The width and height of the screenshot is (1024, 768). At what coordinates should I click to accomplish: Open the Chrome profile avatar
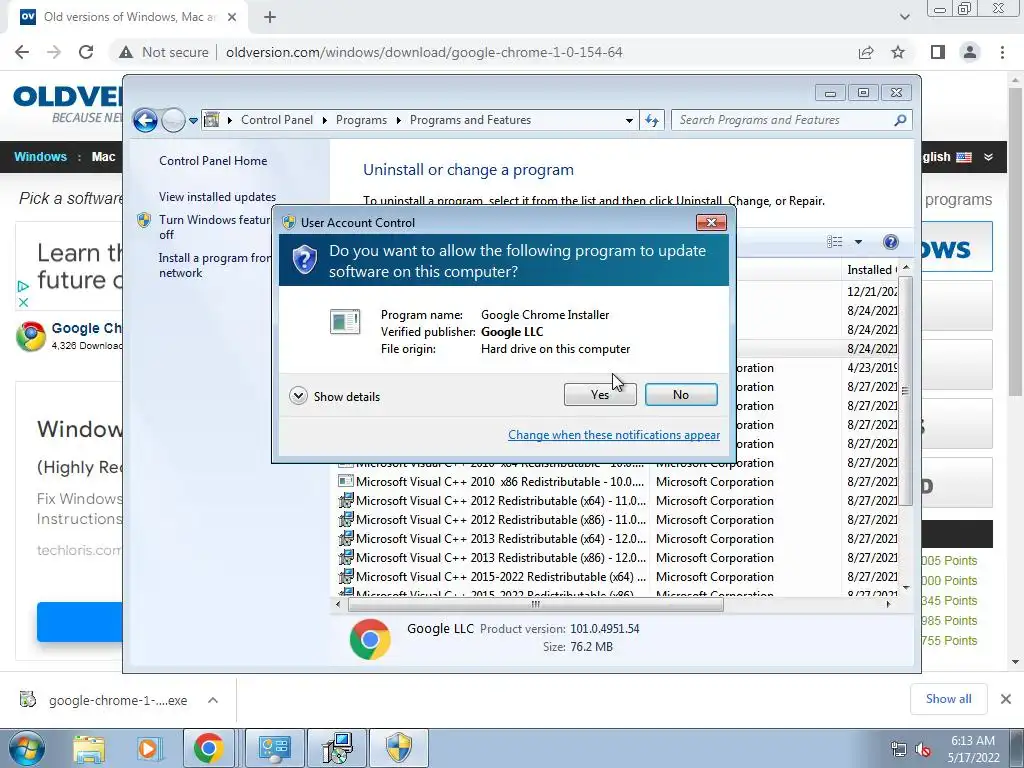click(x=970, y=52)
